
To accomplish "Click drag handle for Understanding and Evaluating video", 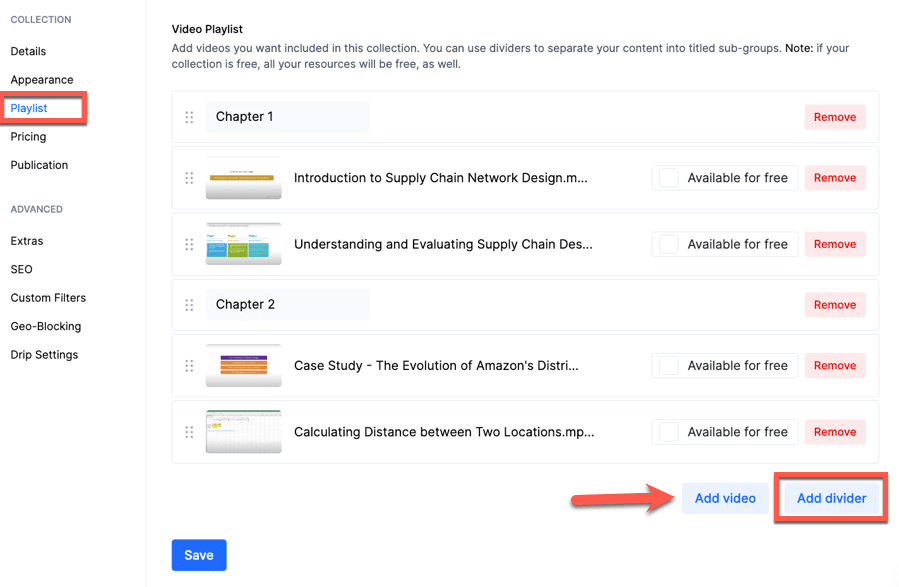I will (x=189, y=244).
